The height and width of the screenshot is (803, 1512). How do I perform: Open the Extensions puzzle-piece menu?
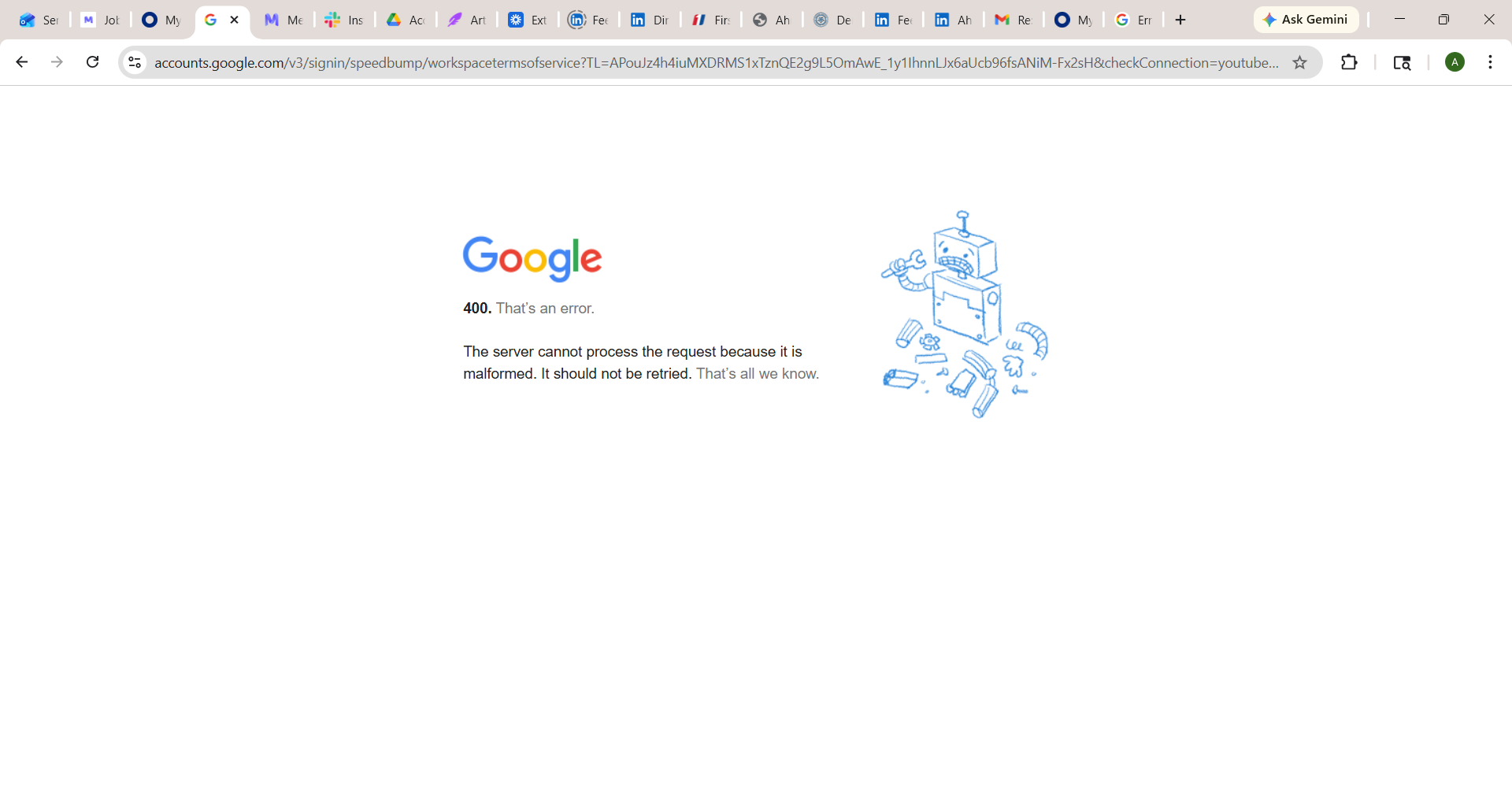click(1349, 62)
